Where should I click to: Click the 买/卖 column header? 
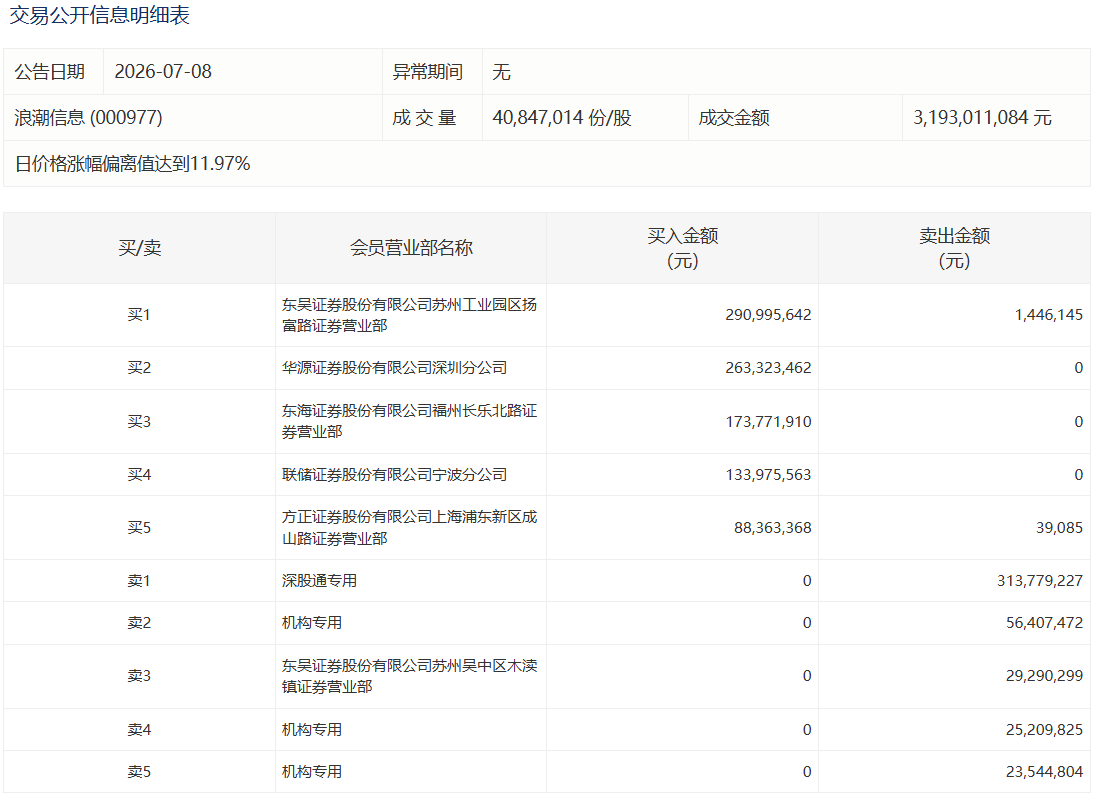(x=140, y=248)
